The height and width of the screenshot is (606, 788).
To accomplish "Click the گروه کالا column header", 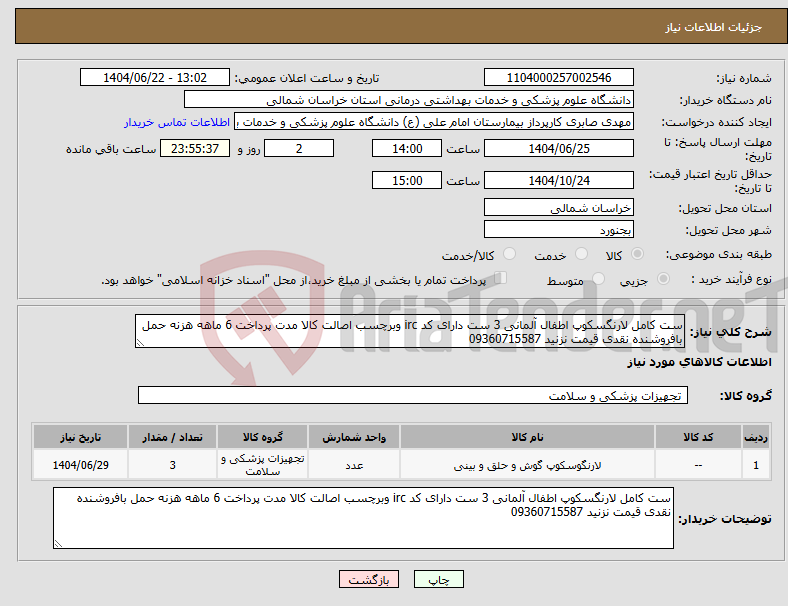I will (x=262, y=437).
